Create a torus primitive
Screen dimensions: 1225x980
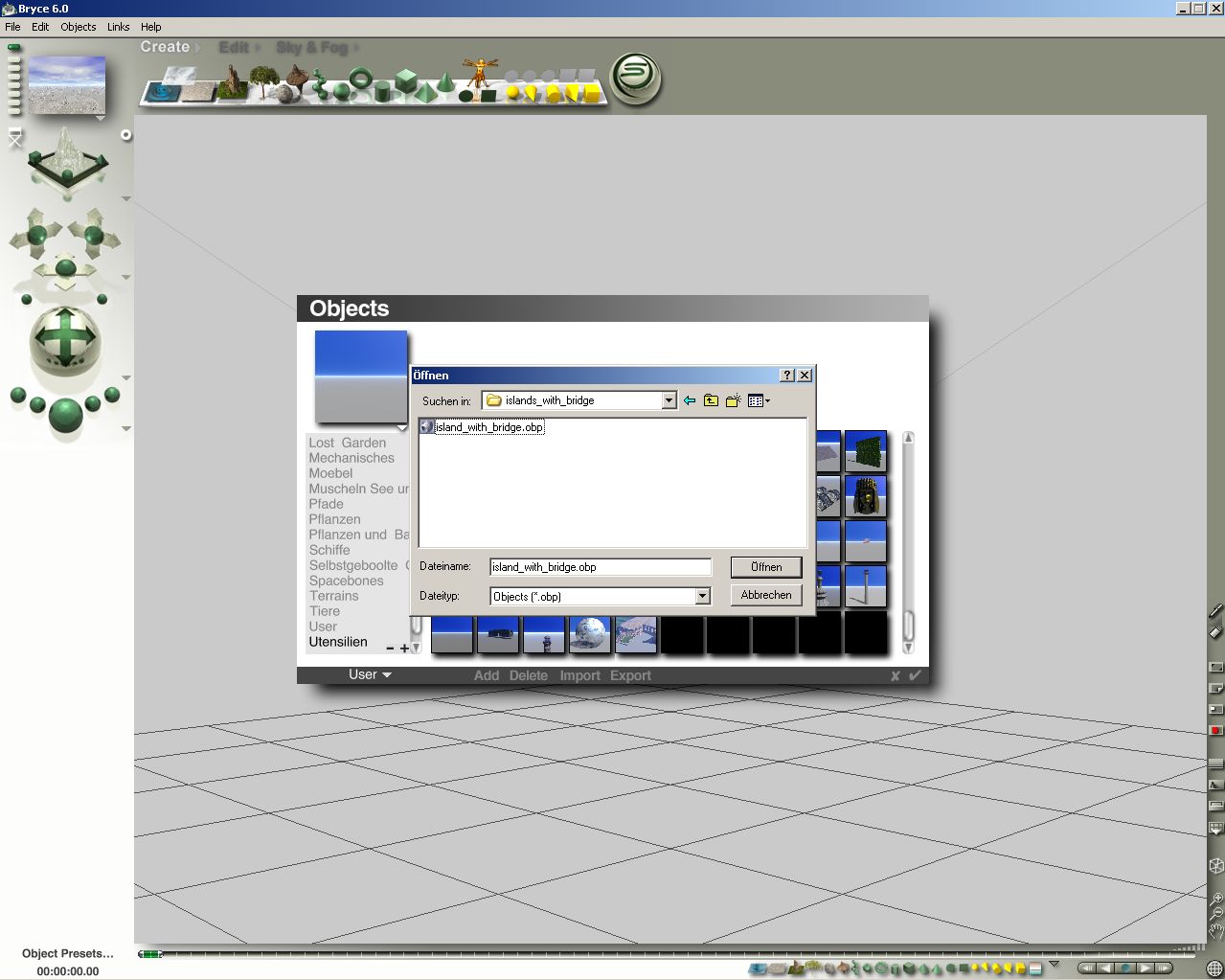pos(361,78)
